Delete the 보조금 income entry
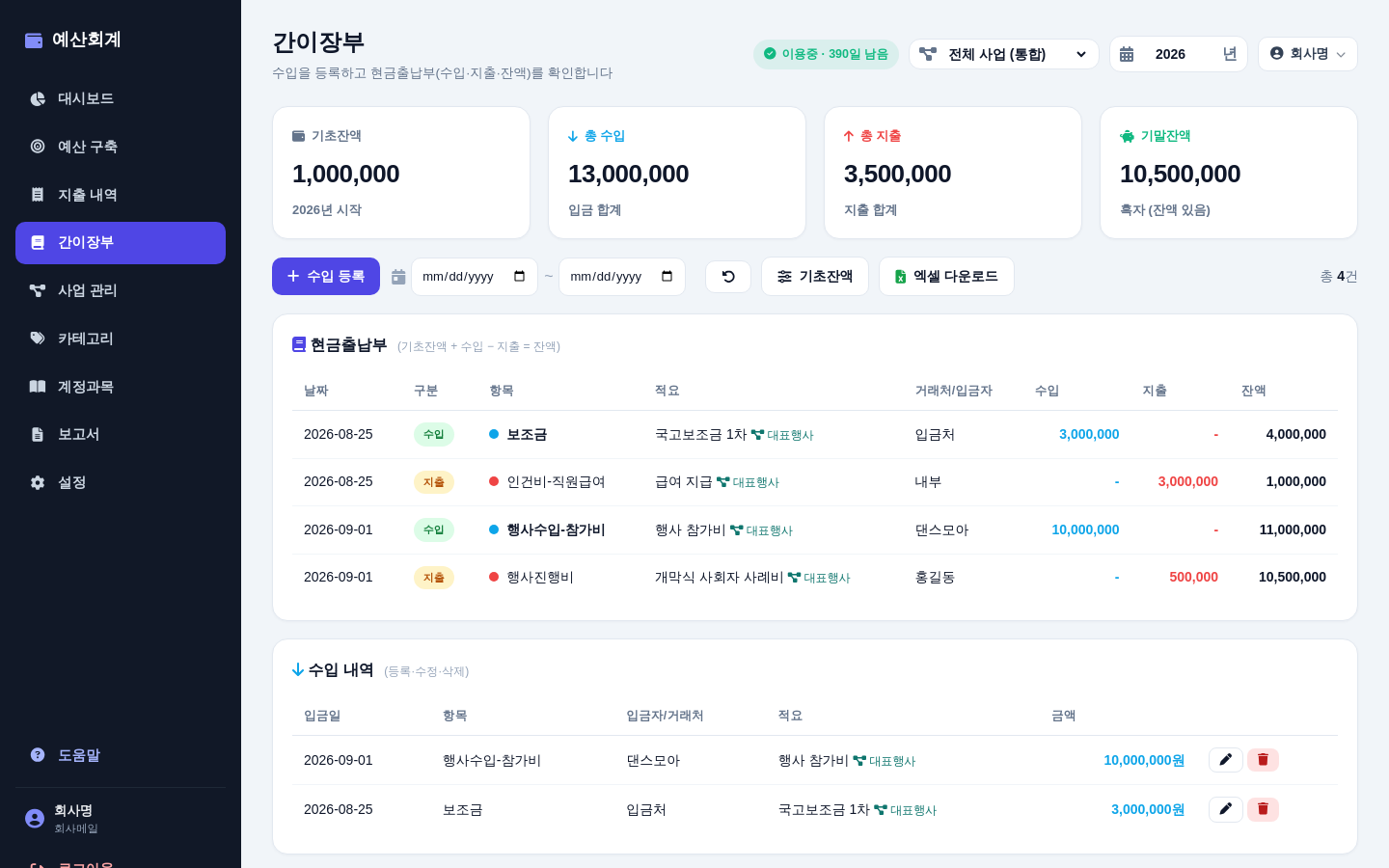 pyautogui.click(x=1263, y=809)
